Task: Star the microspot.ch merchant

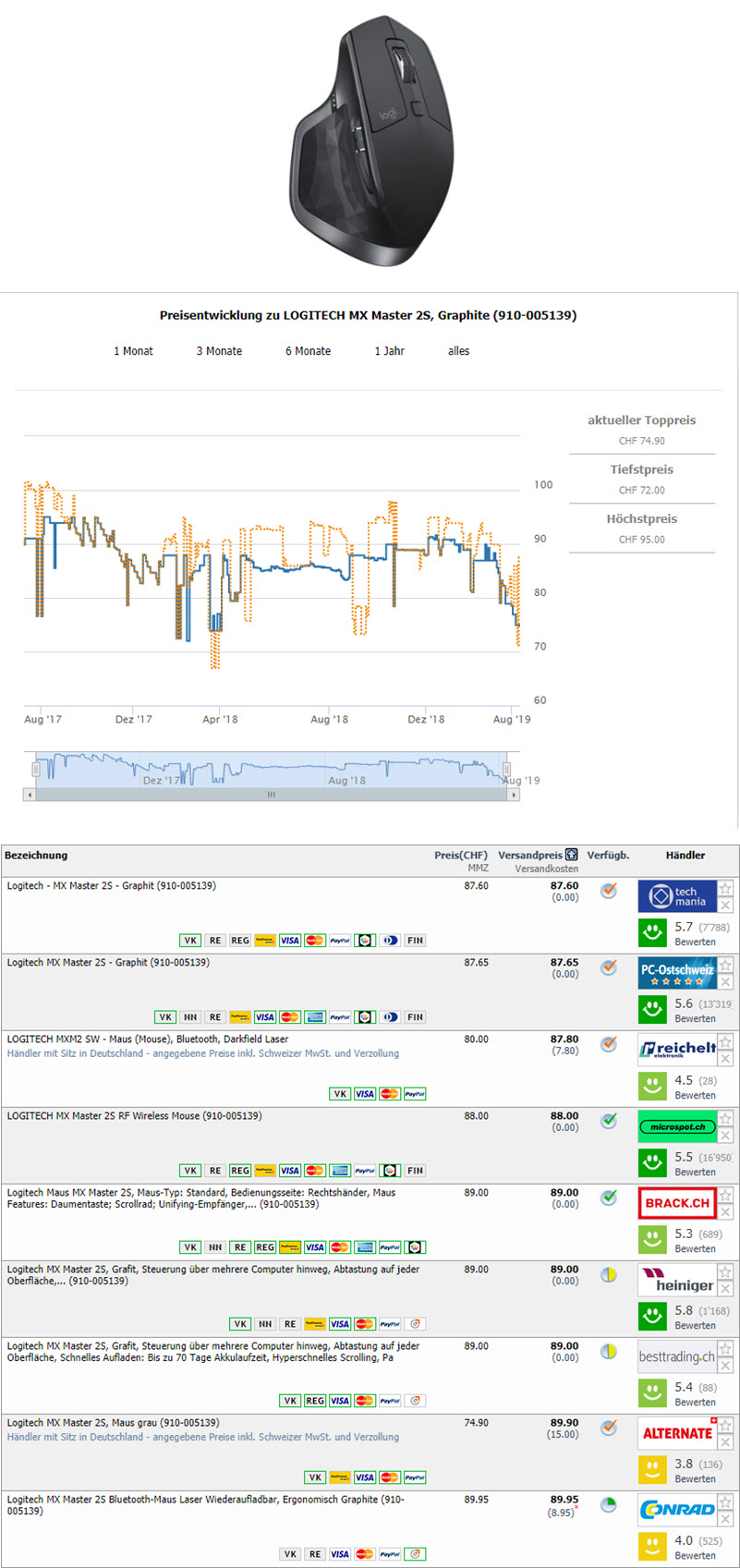Action: point(726,1119)
